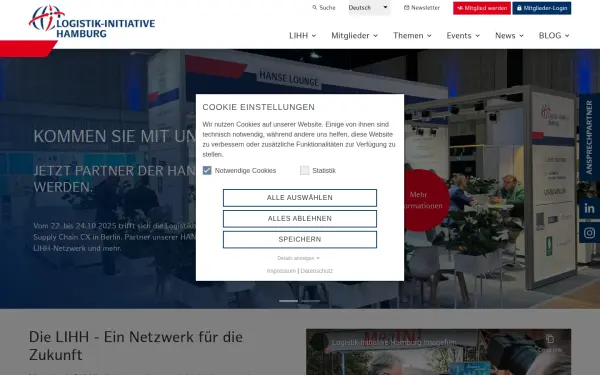Click the Copy link icon on video
Image resolution: width=600 pixels, height=375 pixels.
(550, 343)
